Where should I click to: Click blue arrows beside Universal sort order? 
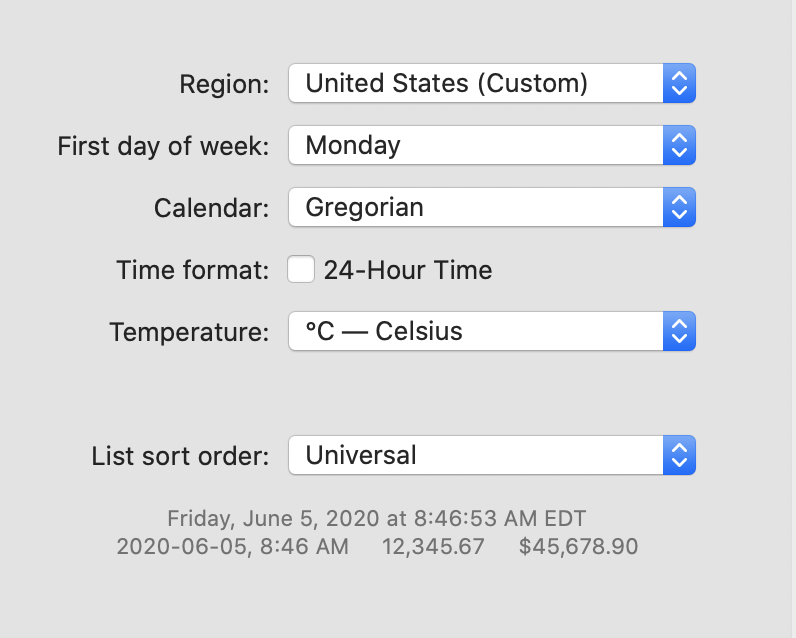679,455
